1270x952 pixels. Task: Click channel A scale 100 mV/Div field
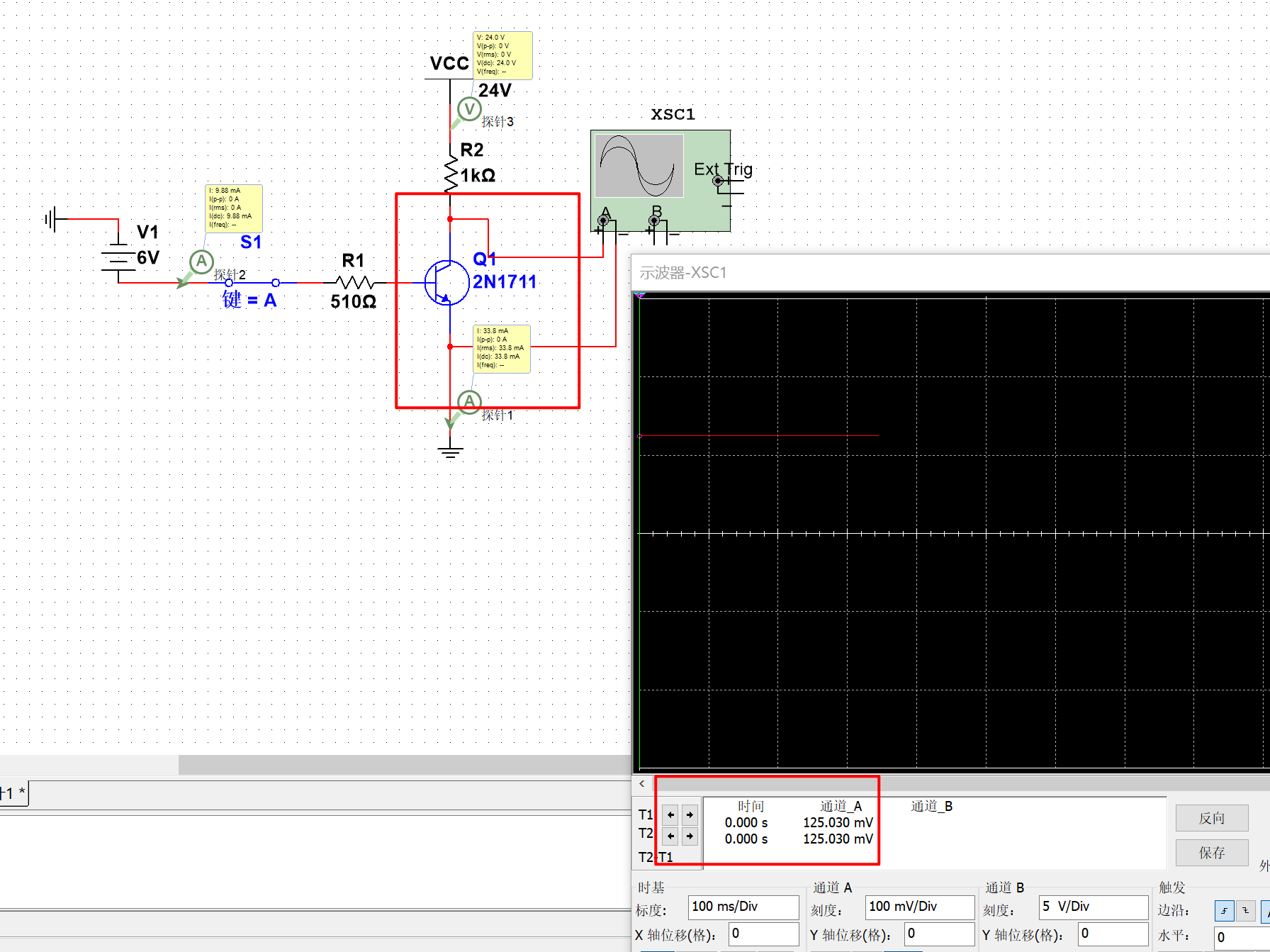pyautogui.click(x=920, y=907)
